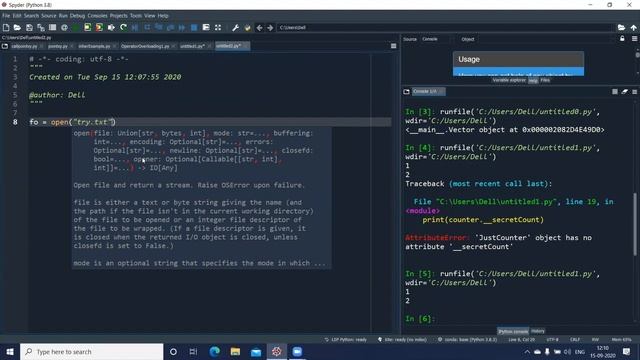
Task: Click the console vertical scrollbar
Action: click(x=635, y=224)
